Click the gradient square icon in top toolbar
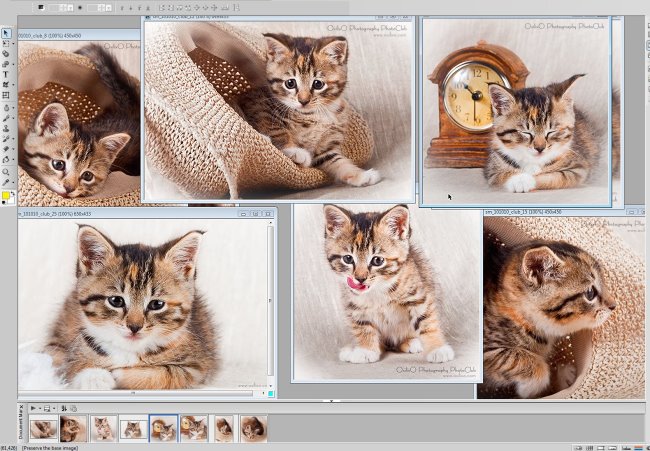 coord(41,7)
